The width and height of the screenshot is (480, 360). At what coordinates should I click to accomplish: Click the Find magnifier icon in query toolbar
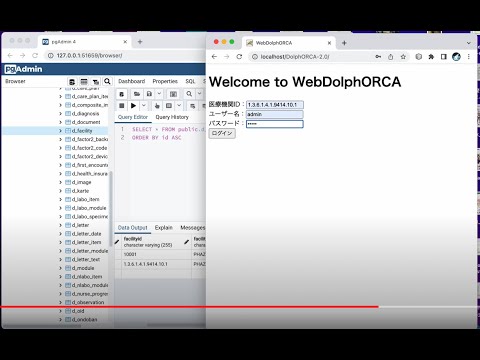coord(189,94)
